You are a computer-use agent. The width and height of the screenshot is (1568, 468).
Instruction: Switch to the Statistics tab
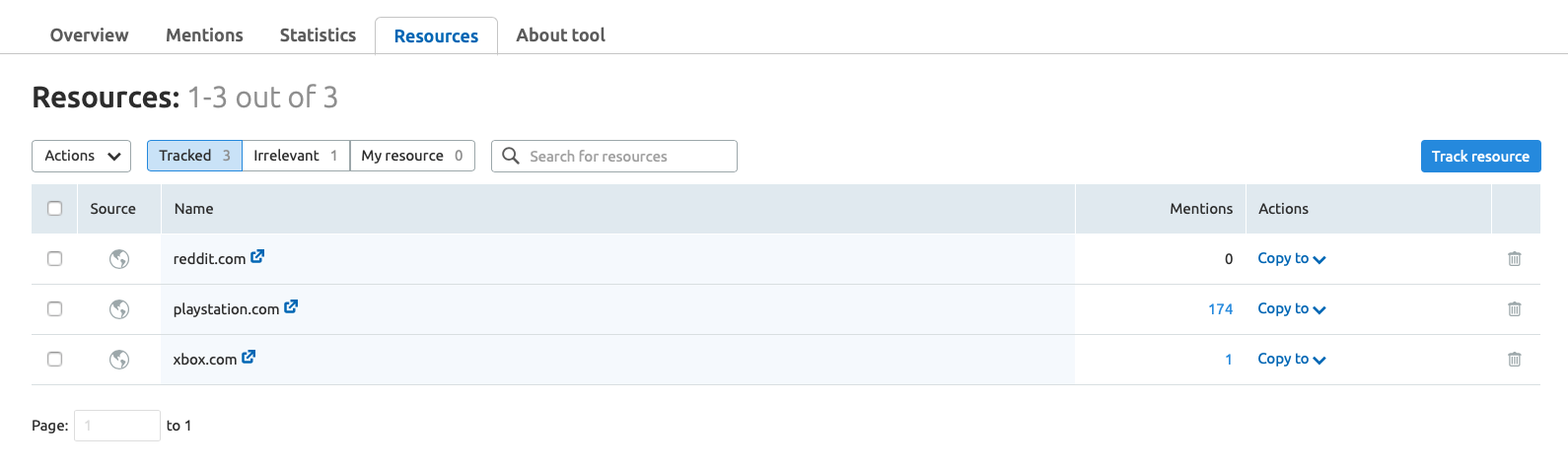(318, 34)
